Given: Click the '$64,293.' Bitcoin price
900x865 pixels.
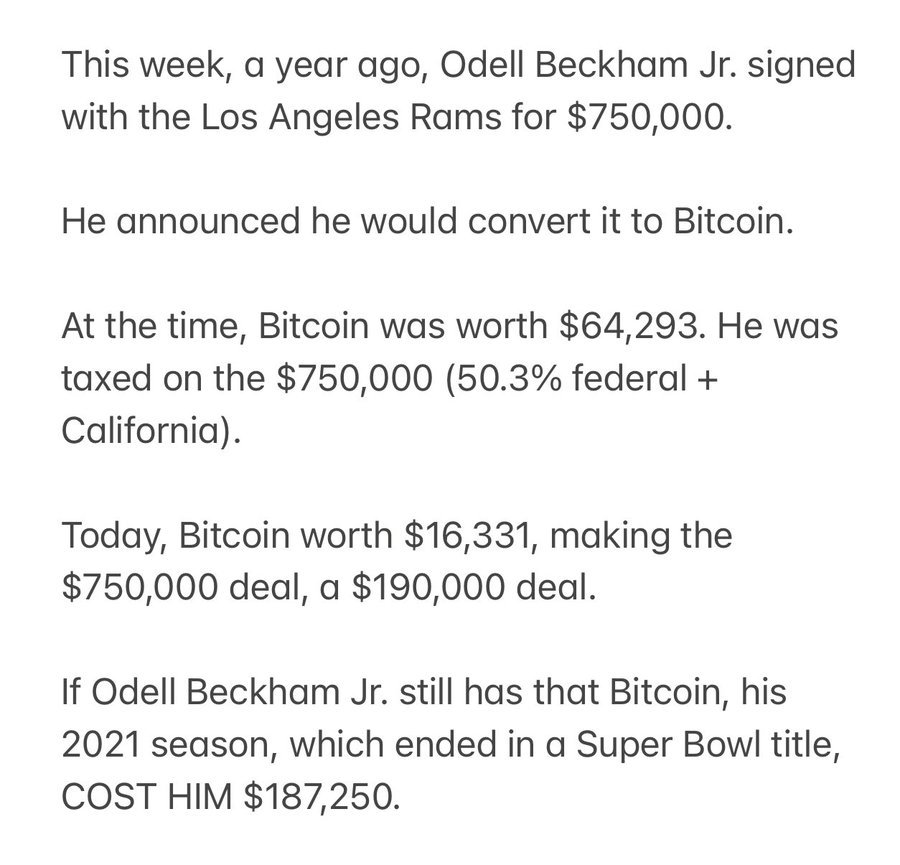Looking at the screenshot, I should tap(631, 327).
